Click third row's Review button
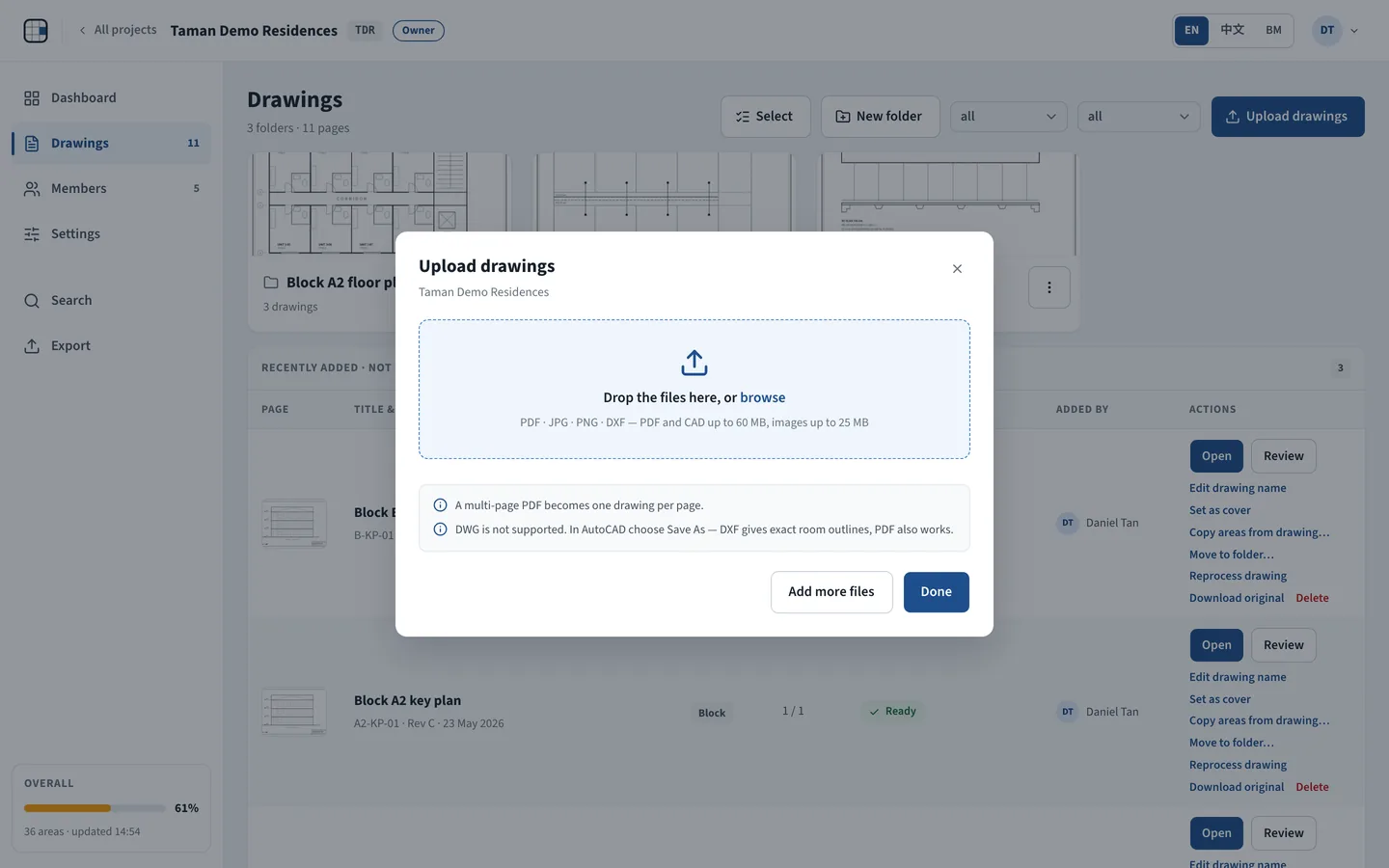Image resolution: width=1389 pixels, height=868 pixels. tap(1283, 833)
